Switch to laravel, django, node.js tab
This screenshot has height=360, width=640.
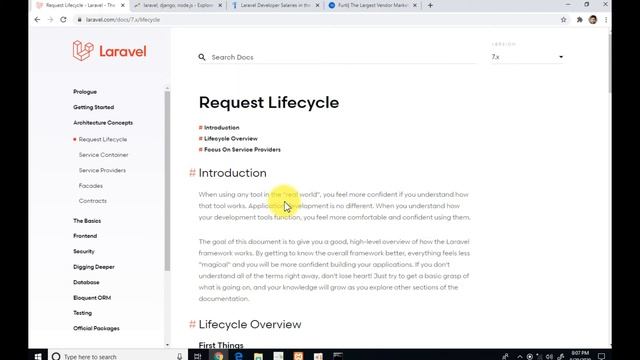click(178, 5)
